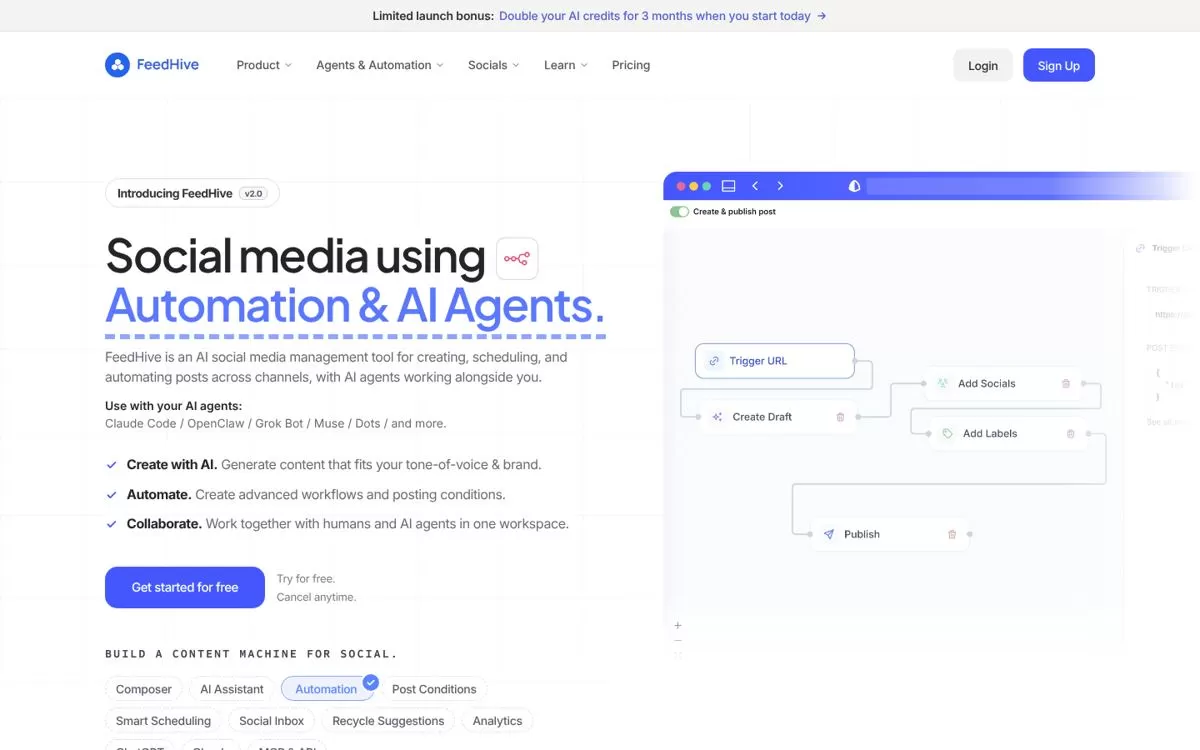Click the arrow icon in launch bonus banner
Screen dimensions: 1200x750
tap(821, 16)
